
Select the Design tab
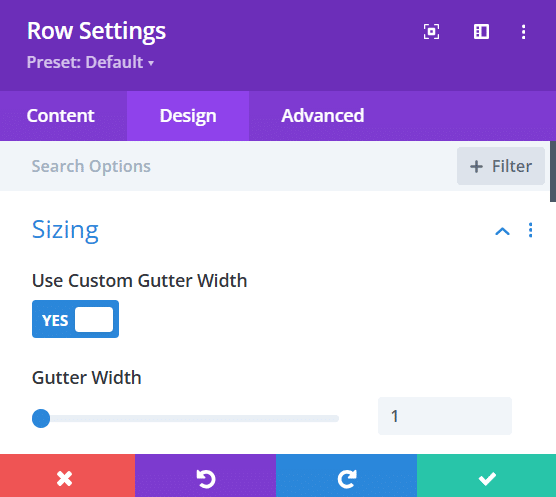188,116
